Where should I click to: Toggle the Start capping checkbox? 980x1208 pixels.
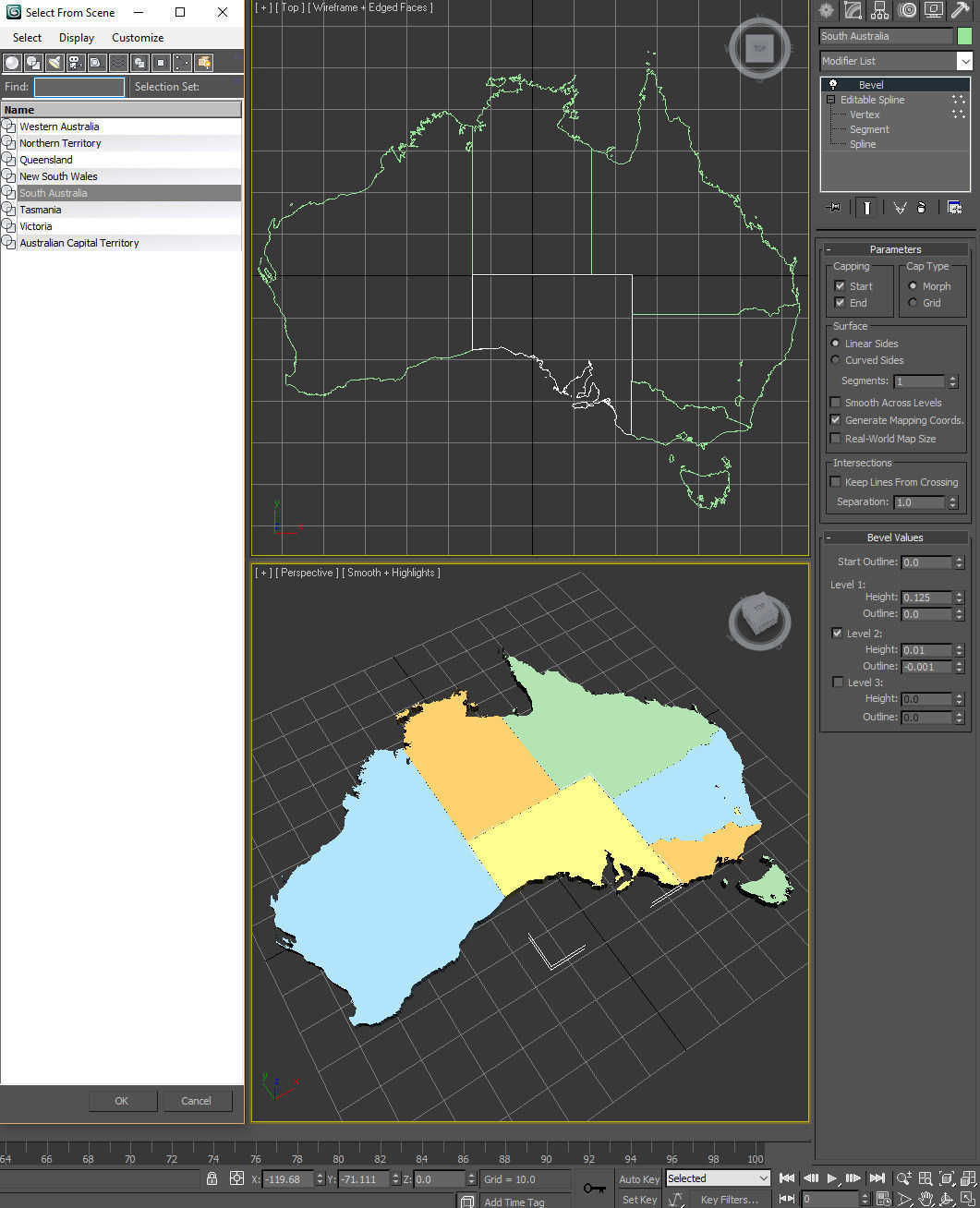pos(840,286)
